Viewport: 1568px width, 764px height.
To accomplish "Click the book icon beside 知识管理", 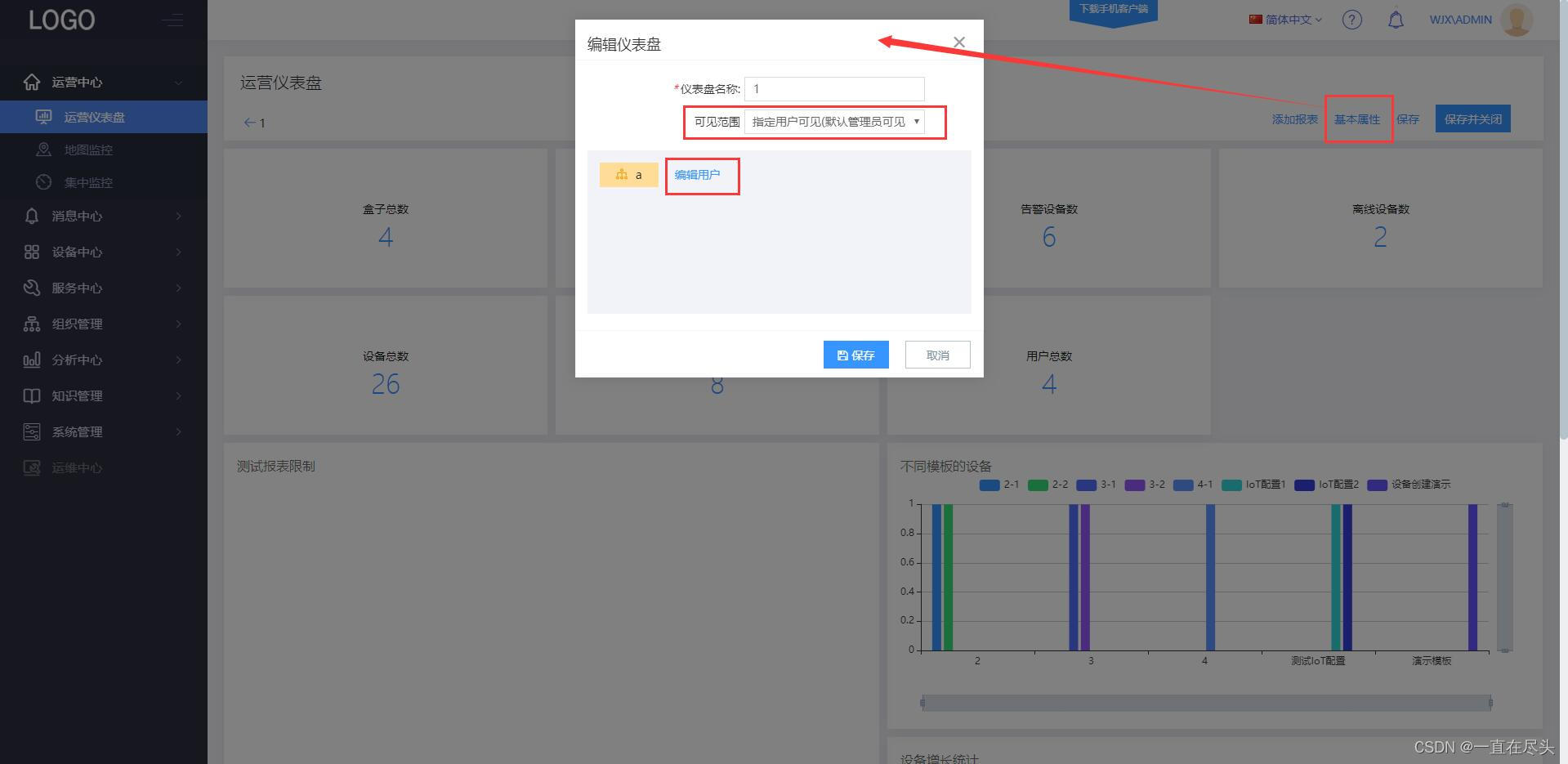I will (x=32, y=395).
